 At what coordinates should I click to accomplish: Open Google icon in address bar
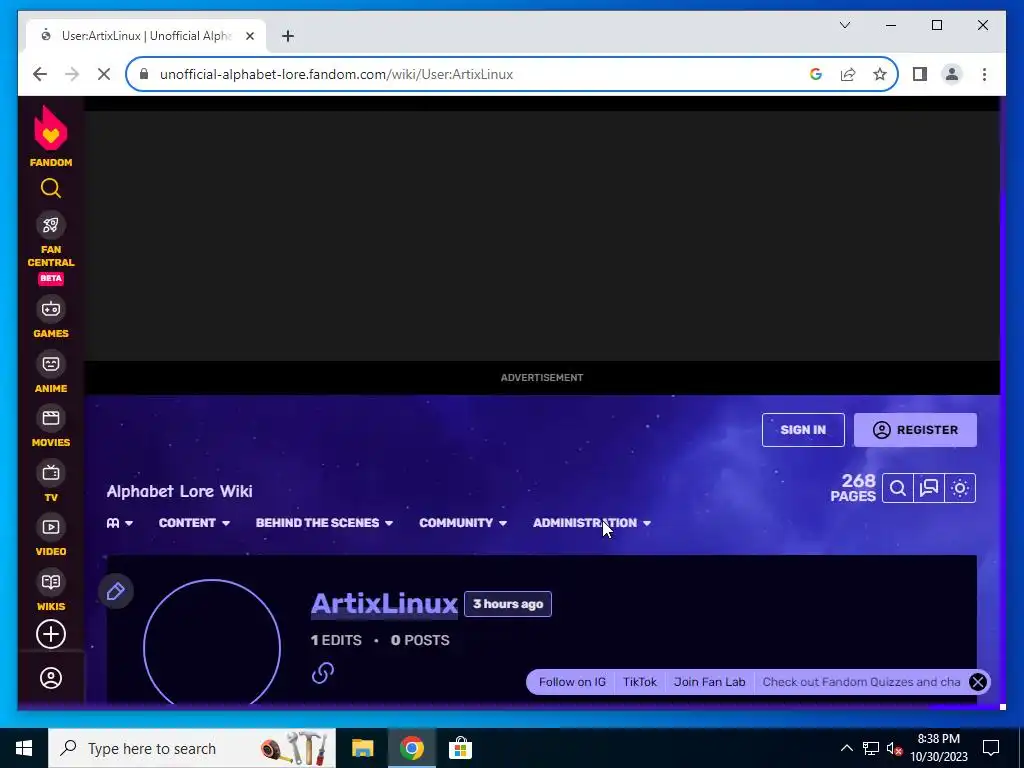[x=816, y=74]
